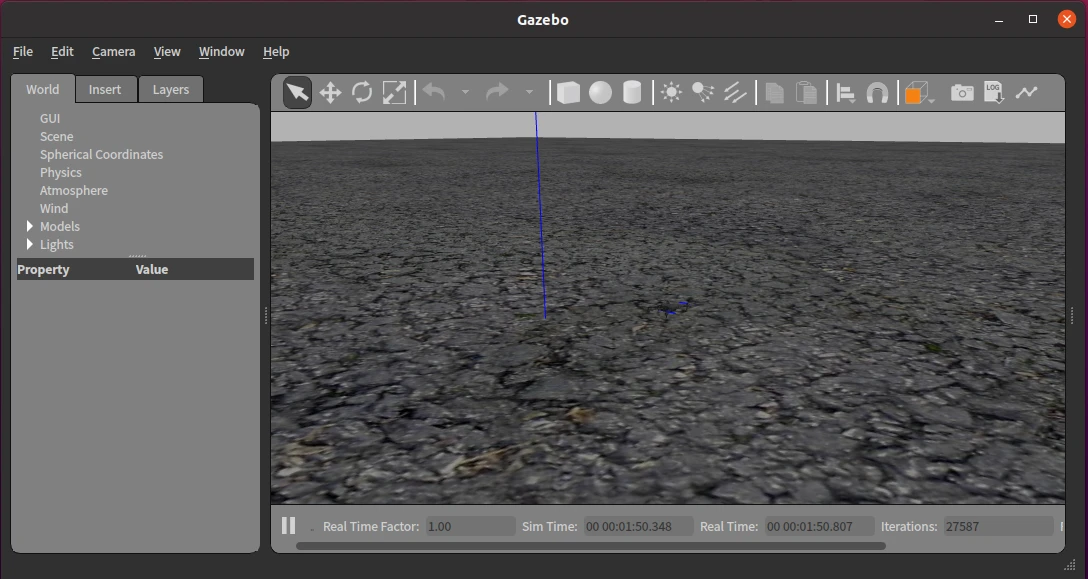Click the paste icon in toolbar
The image size is (1088, 579).
click(806, 92)
